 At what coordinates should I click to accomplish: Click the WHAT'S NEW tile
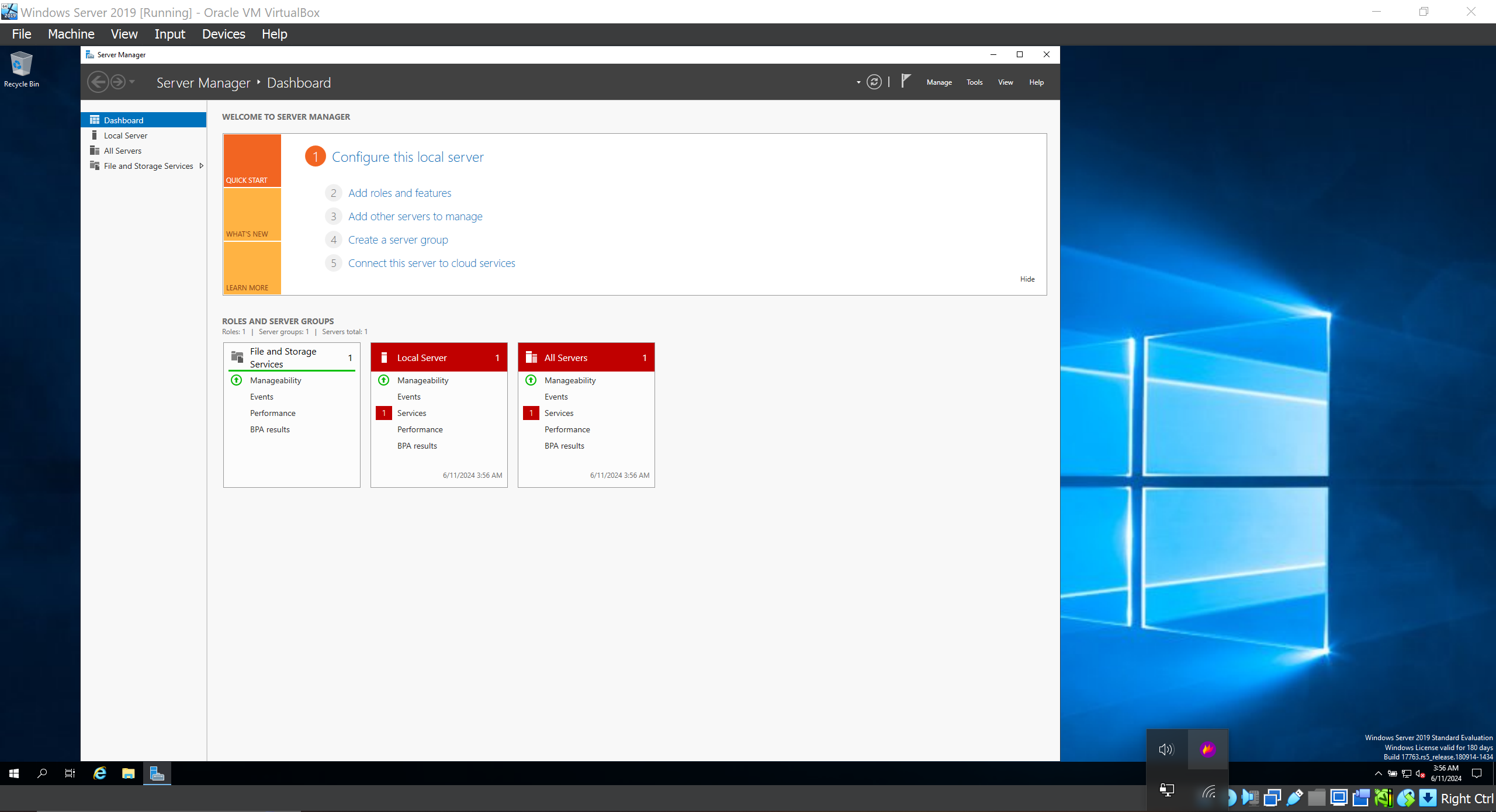click(252, 214)
